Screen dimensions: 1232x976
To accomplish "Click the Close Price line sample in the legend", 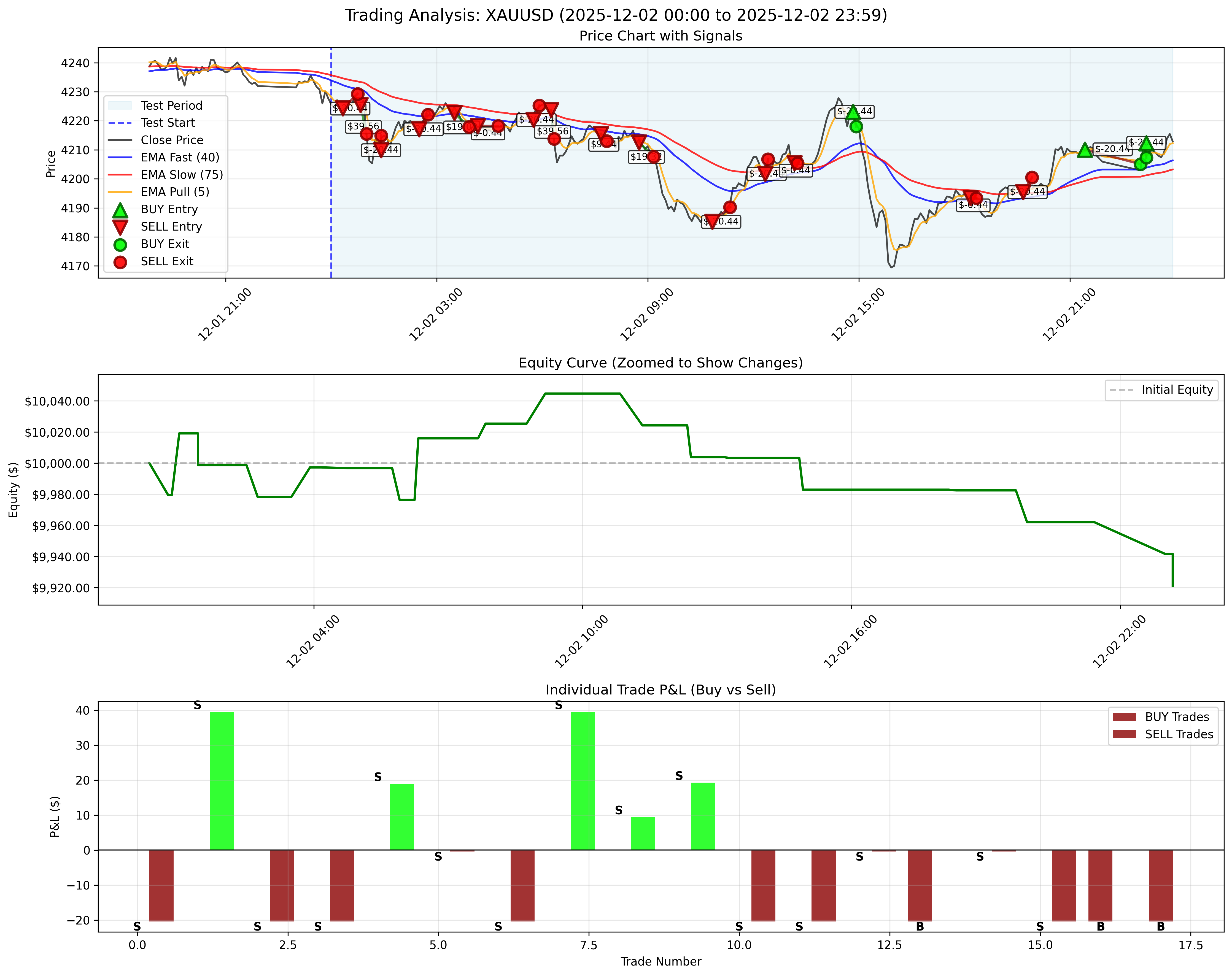I will point(122,140).
